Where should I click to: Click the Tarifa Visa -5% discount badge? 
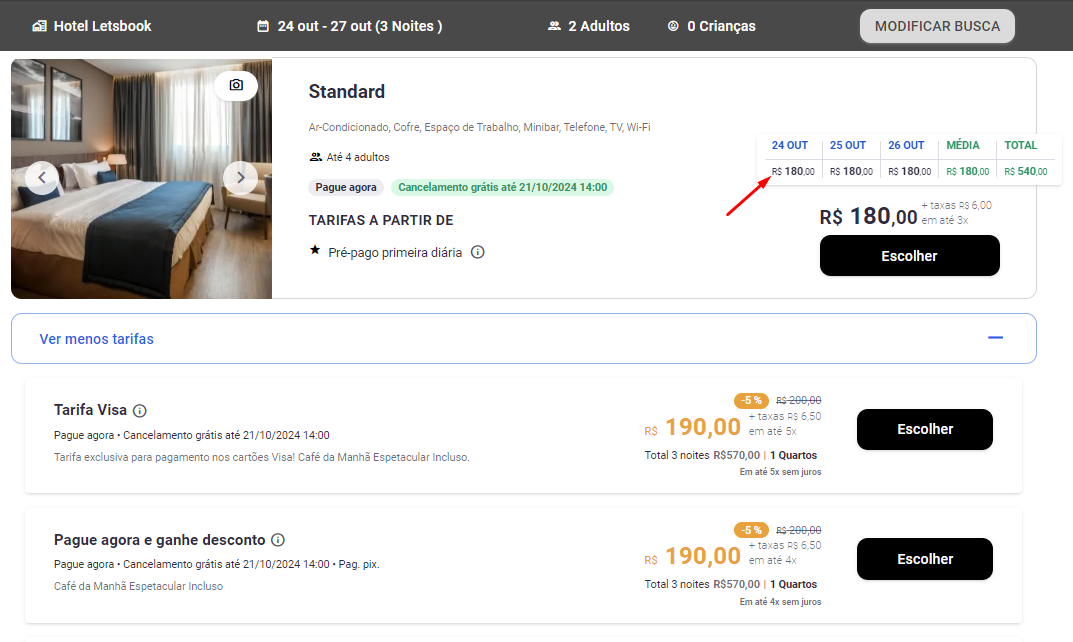pyautogui.click(x=751, y=400)
